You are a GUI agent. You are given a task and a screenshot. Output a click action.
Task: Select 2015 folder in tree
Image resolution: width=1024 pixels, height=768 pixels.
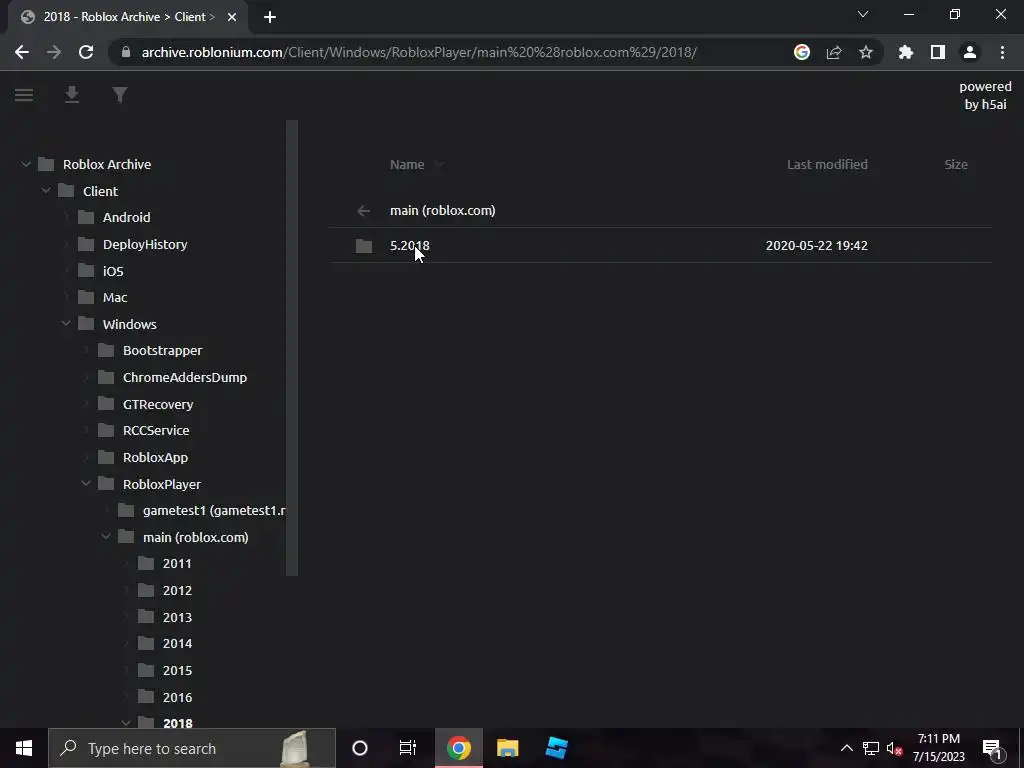[177, 671]
